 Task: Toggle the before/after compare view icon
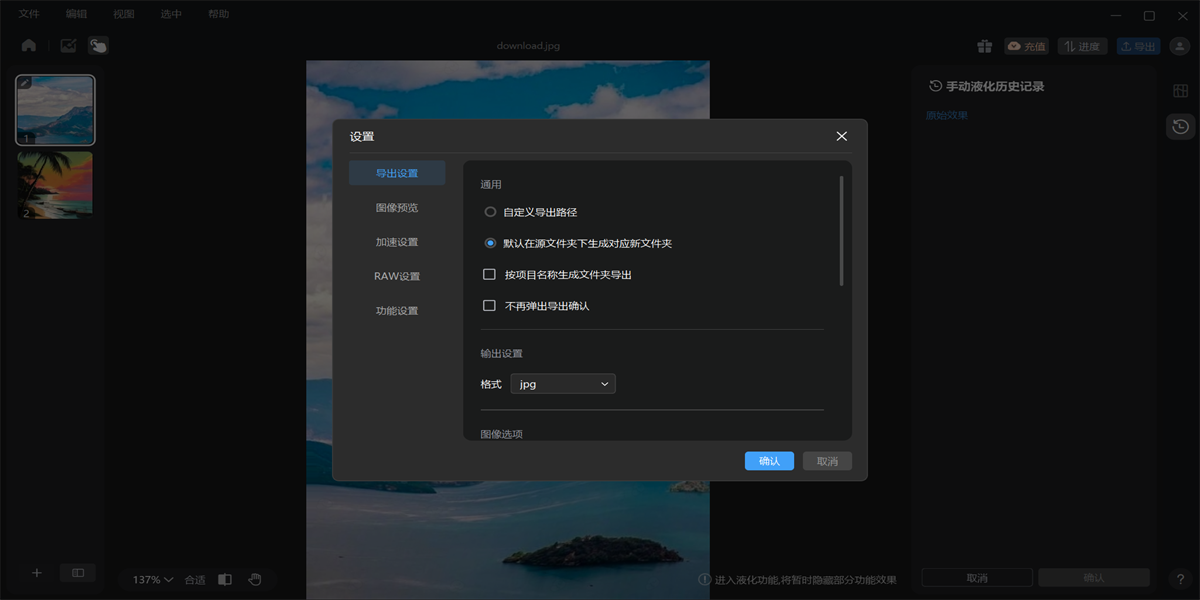pyautogui.click(x=225, y=579)
